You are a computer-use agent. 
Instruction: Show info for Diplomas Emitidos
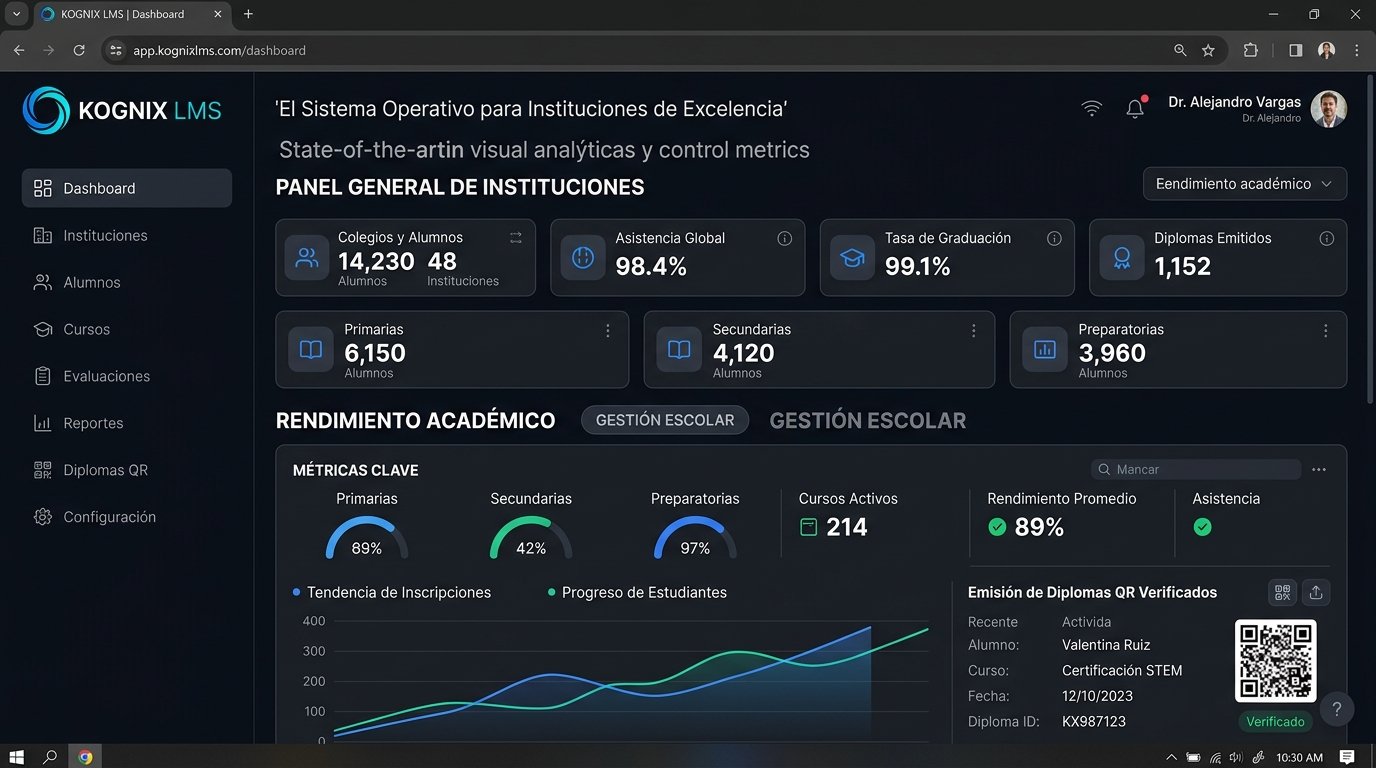tap(1327, 238)
